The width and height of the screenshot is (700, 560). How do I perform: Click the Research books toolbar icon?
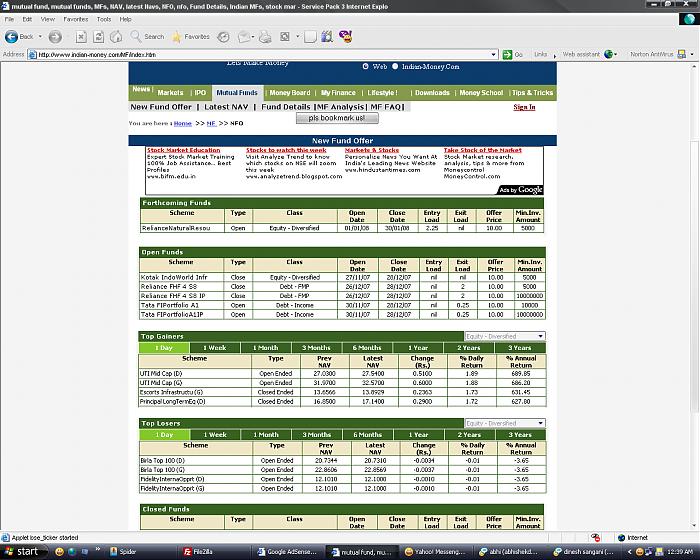click(x=327, y=37)
